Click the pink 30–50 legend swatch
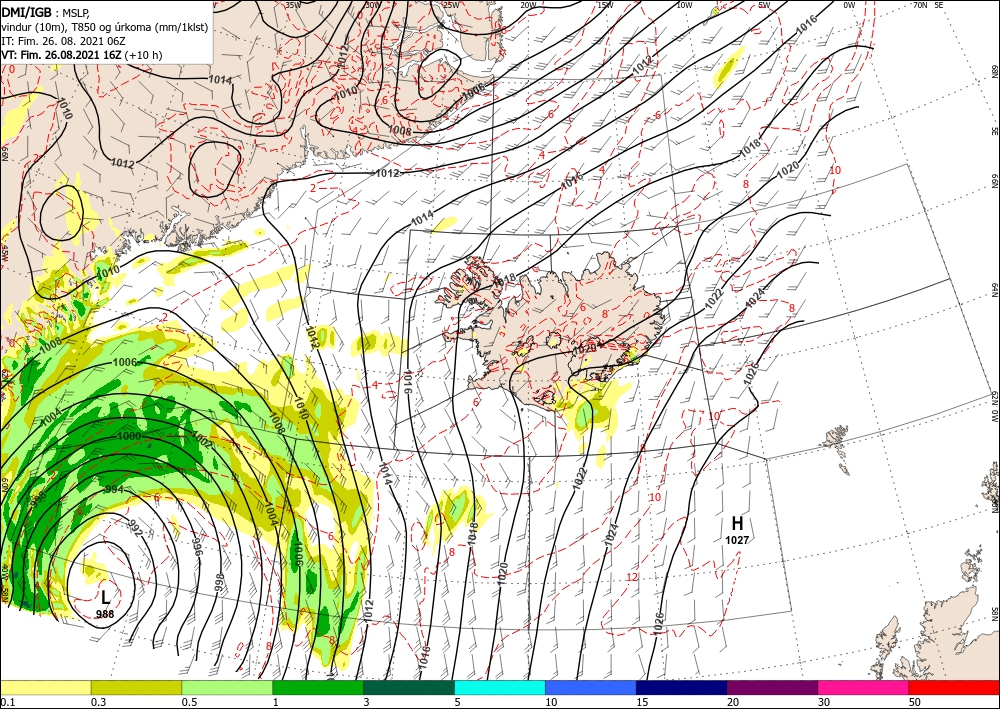 pos(864,687)
